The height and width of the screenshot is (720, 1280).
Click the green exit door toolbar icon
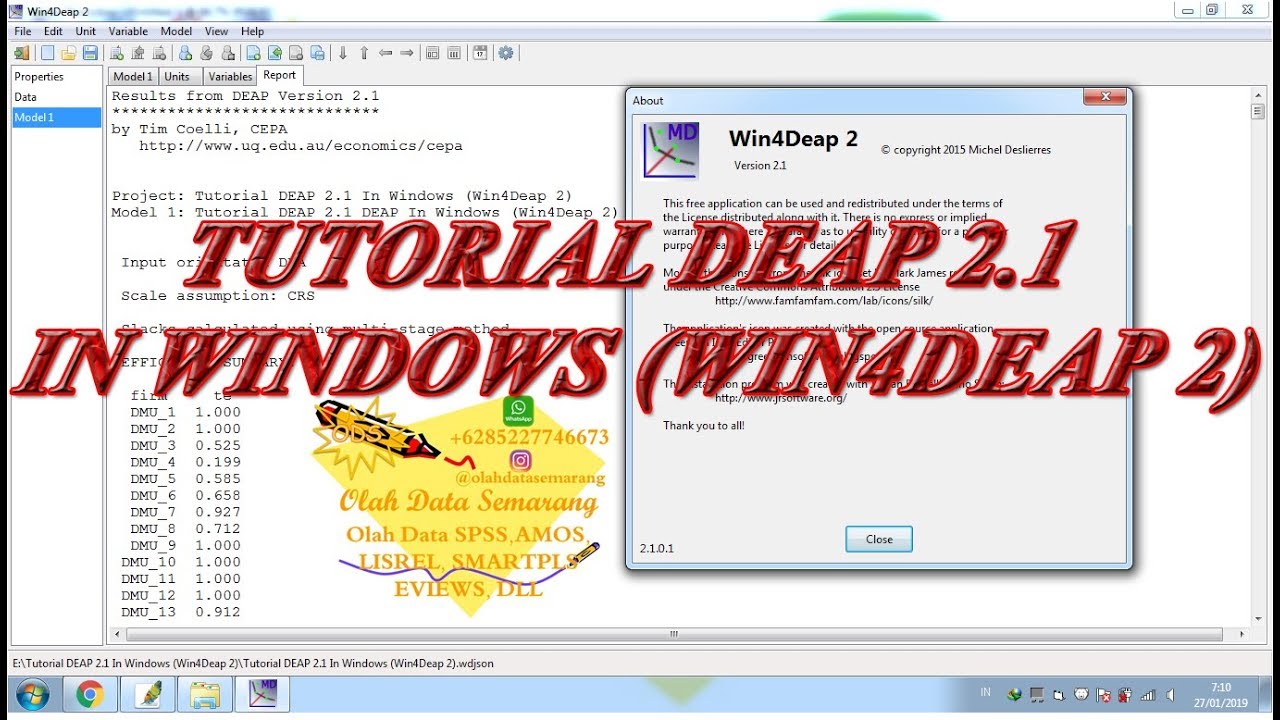22,53
